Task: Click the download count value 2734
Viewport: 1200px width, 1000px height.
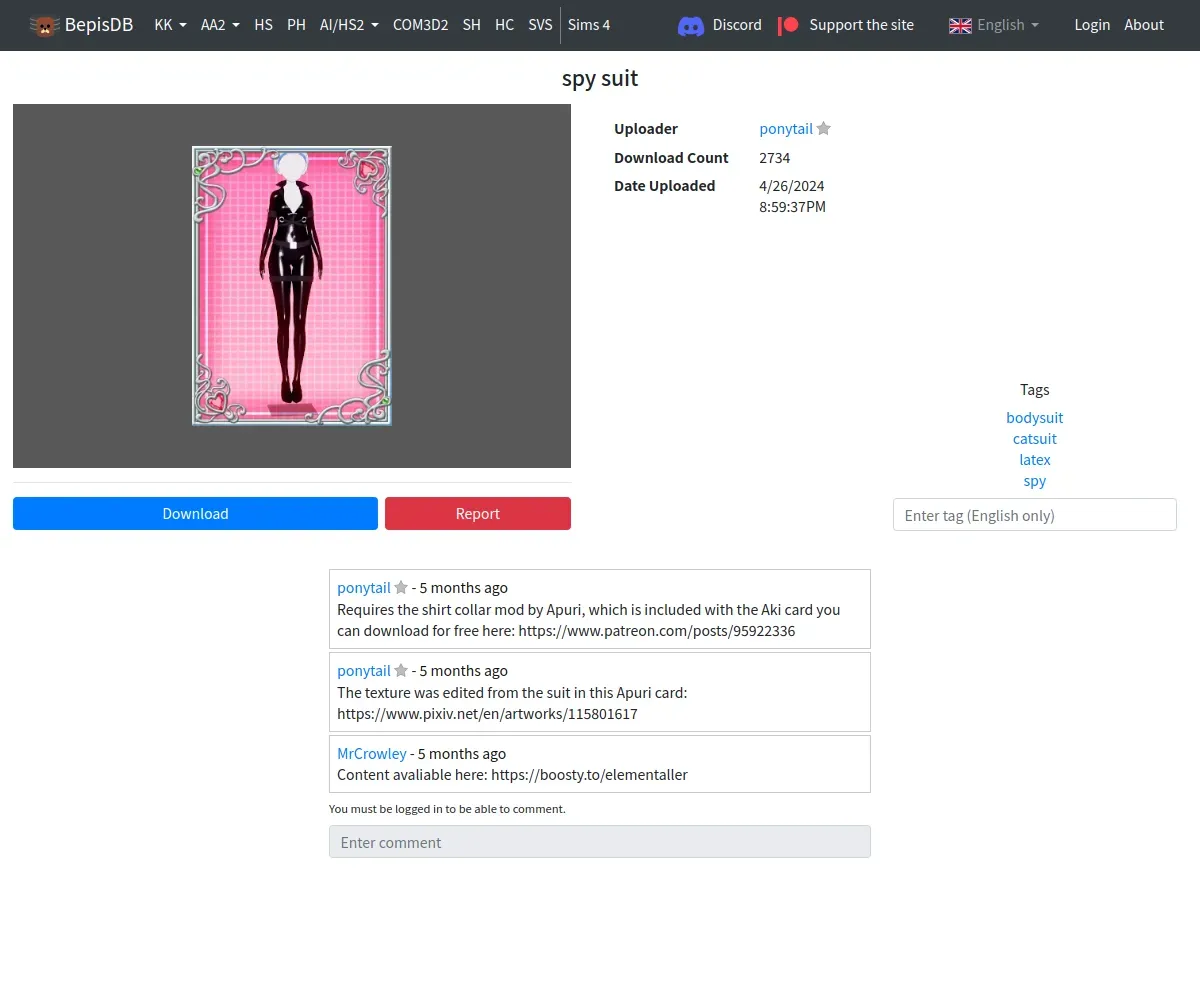Action: click(x=775, y=157)
